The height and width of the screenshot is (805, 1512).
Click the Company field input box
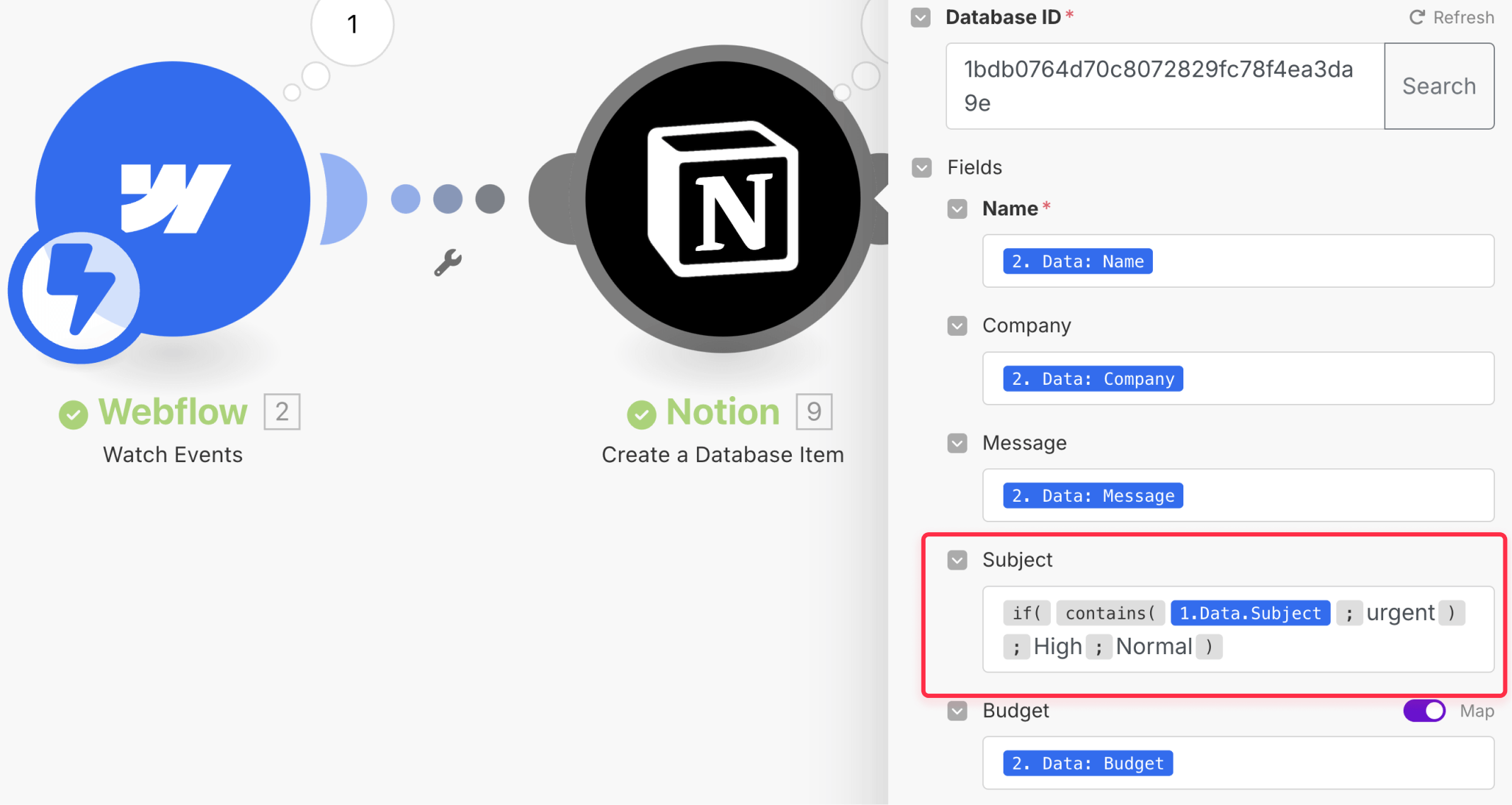1238,378
